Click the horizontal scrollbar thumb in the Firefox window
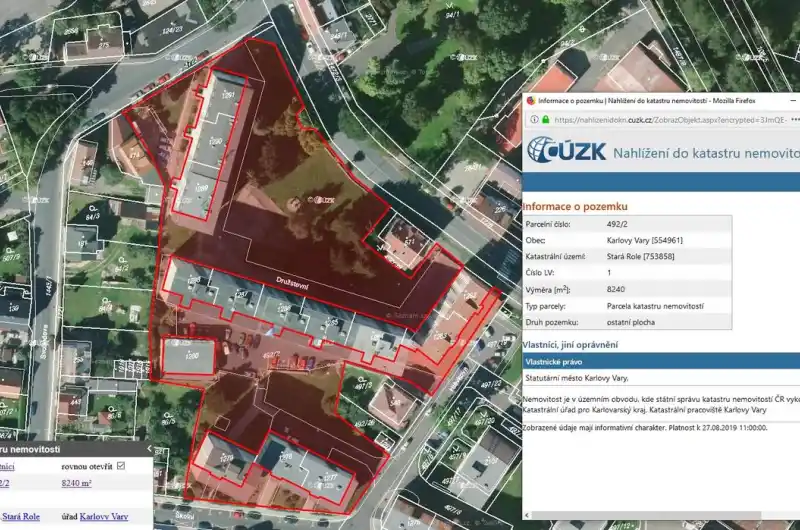The height and width of the screenshot is (530, 800). (646, 515)
